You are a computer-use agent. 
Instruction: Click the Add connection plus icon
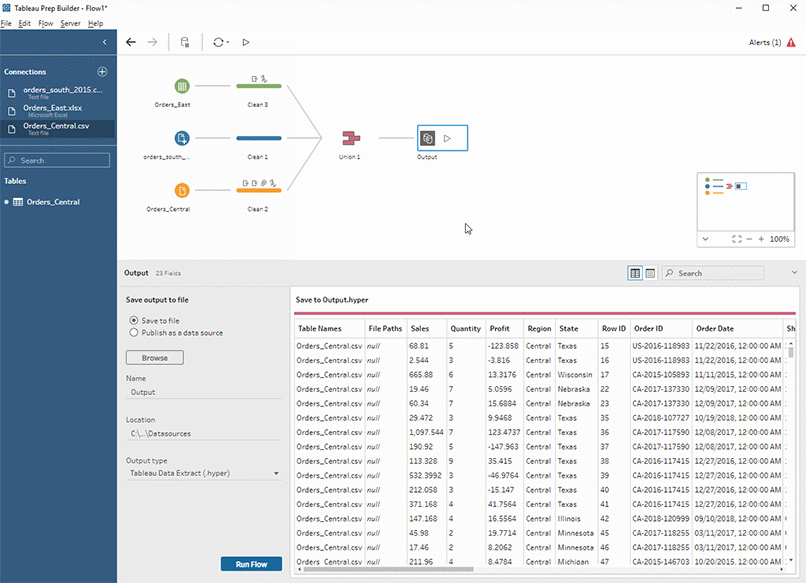102,72
